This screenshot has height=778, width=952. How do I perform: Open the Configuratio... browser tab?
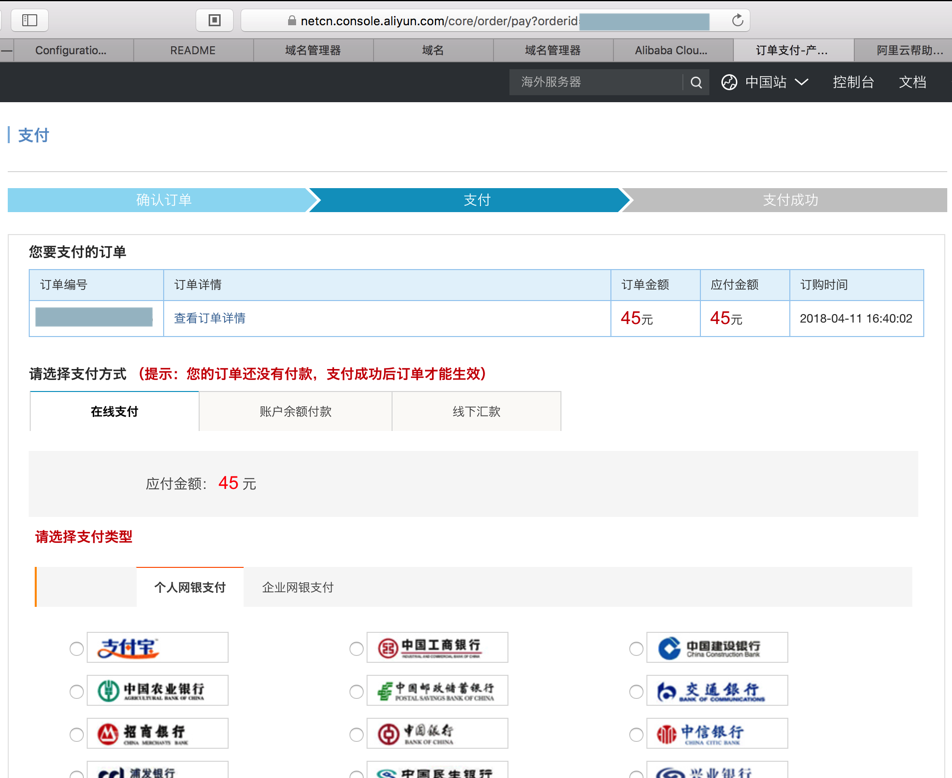coord(71,50)
